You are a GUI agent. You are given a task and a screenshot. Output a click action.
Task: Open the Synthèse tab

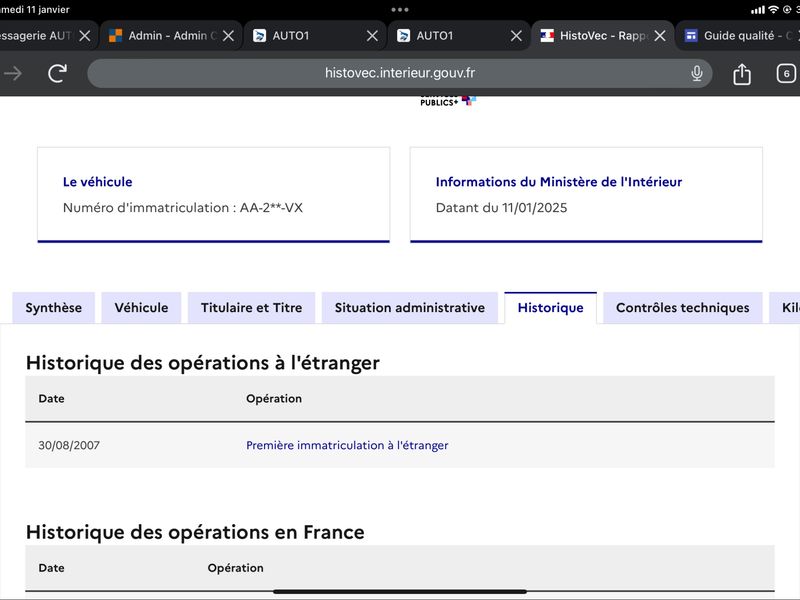[54, 308]
